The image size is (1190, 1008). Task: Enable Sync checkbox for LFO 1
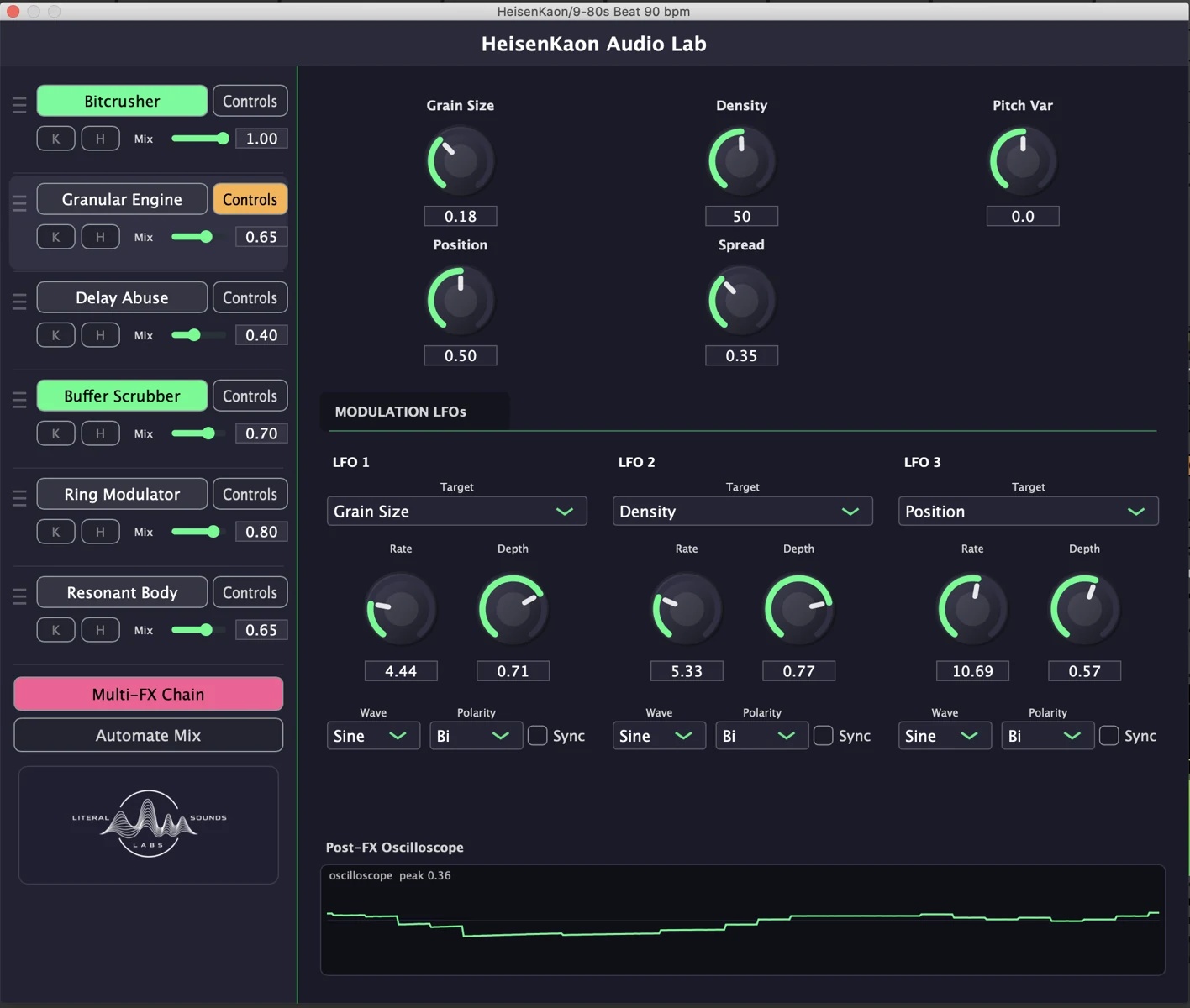[x=537, y=736]
